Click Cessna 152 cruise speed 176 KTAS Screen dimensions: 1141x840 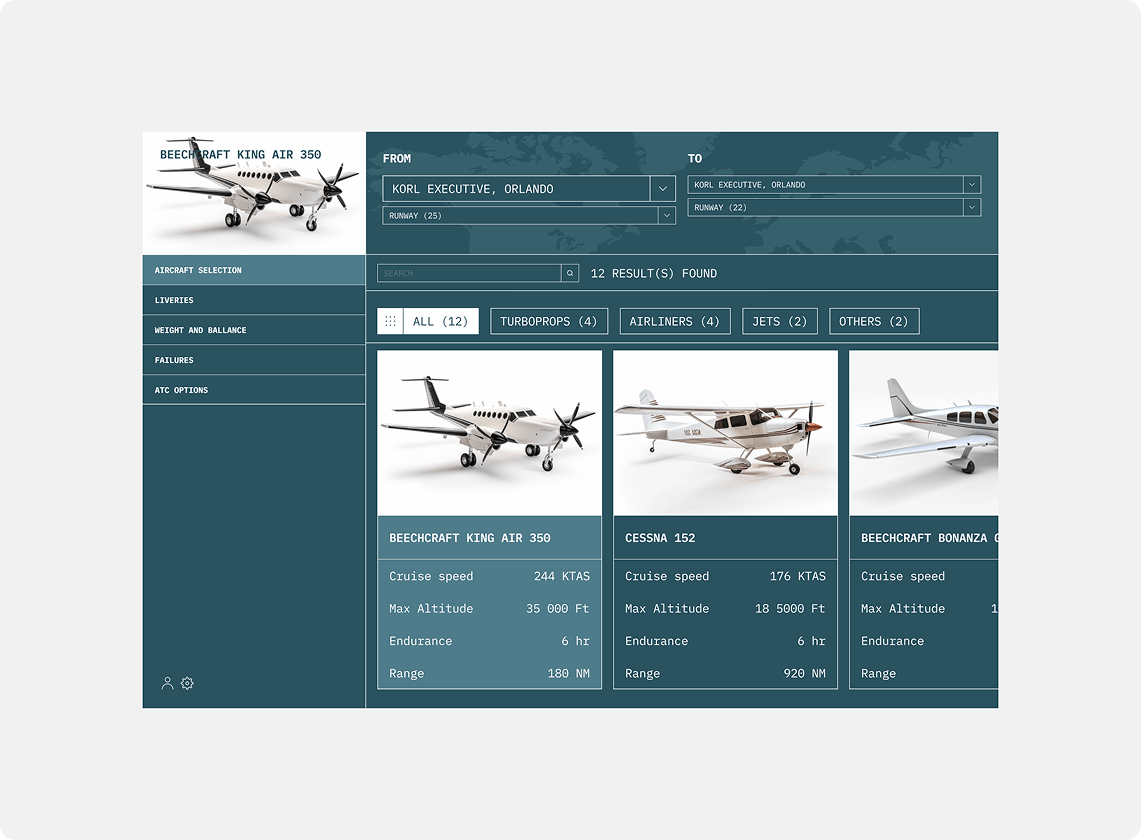[798, 576]
